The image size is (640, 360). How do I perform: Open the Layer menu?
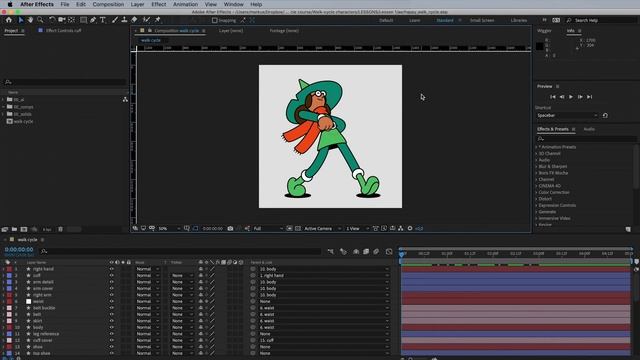137,4
